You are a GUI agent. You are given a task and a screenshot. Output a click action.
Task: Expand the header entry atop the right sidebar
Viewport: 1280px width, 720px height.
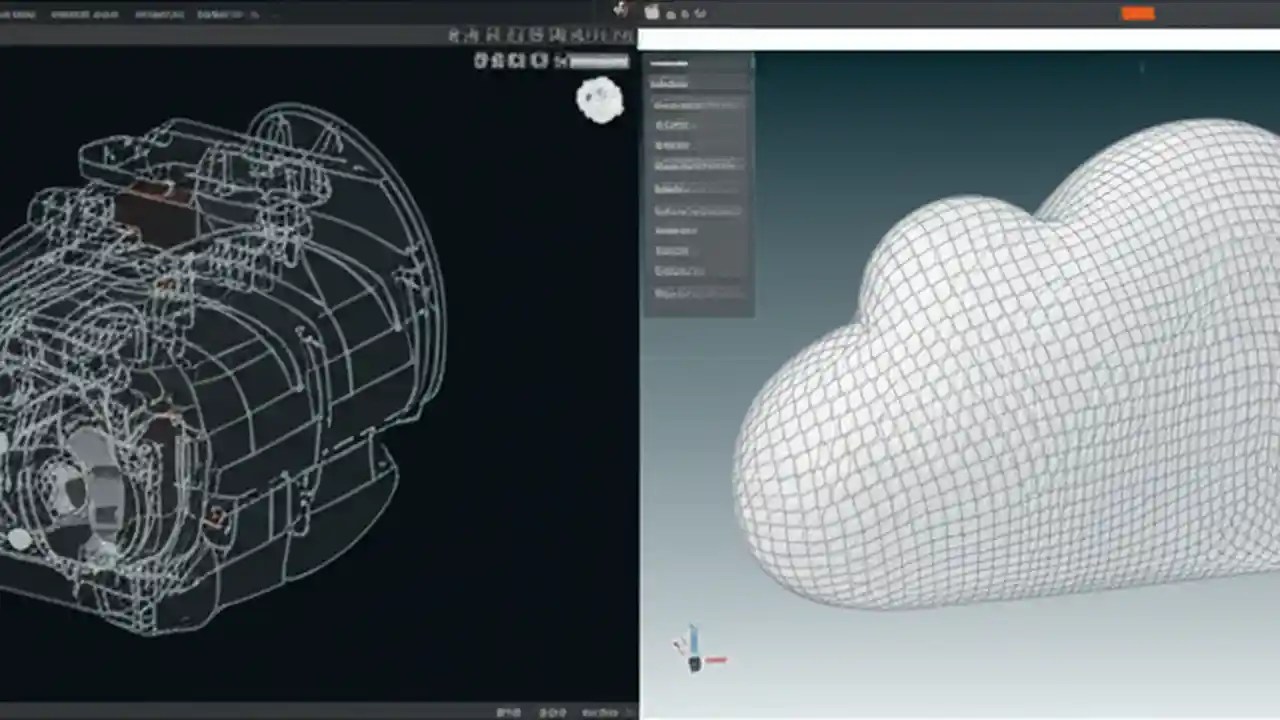670,63
